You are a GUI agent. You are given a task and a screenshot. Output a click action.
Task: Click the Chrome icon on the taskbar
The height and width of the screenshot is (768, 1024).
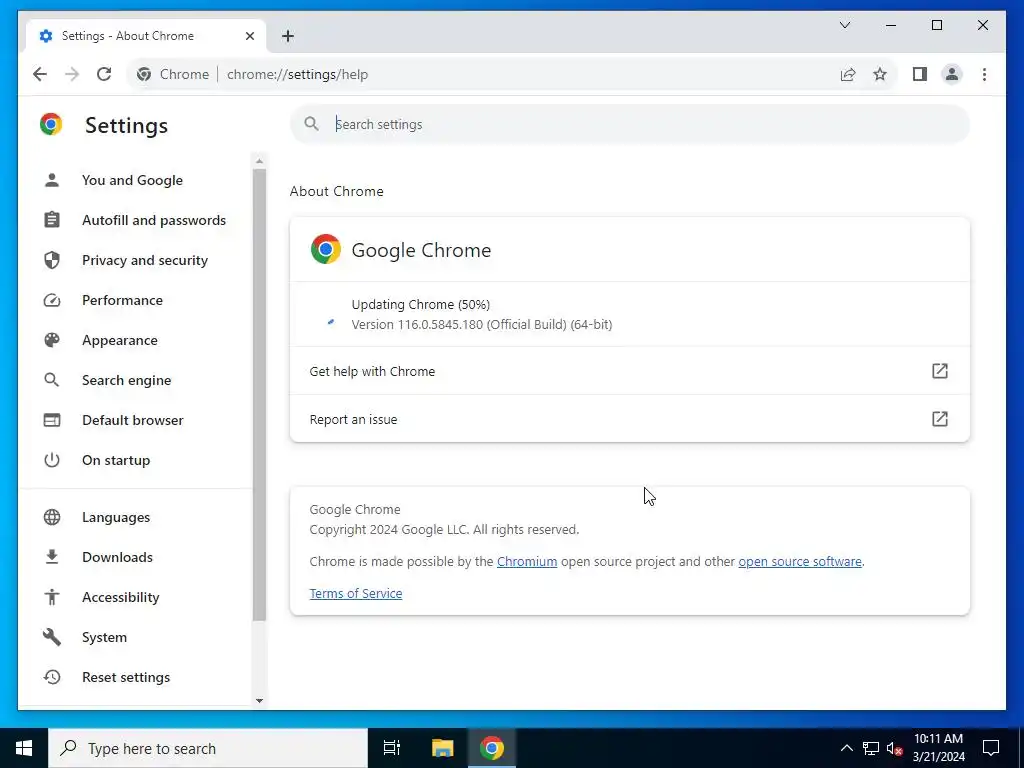pos(492,748)
